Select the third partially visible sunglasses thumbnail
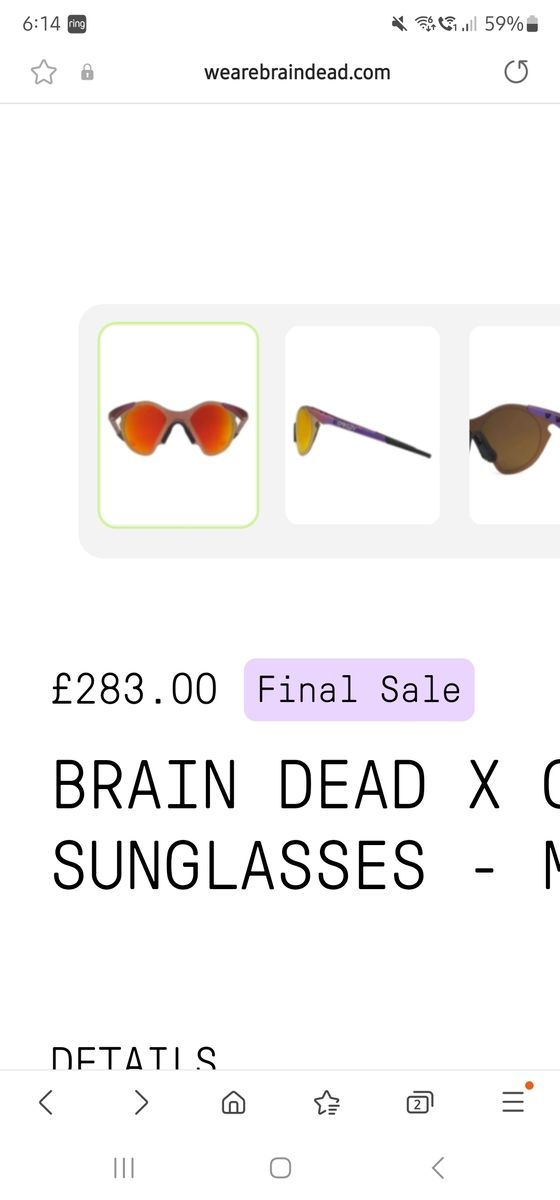560x1200 pixels. pos(514,425)
